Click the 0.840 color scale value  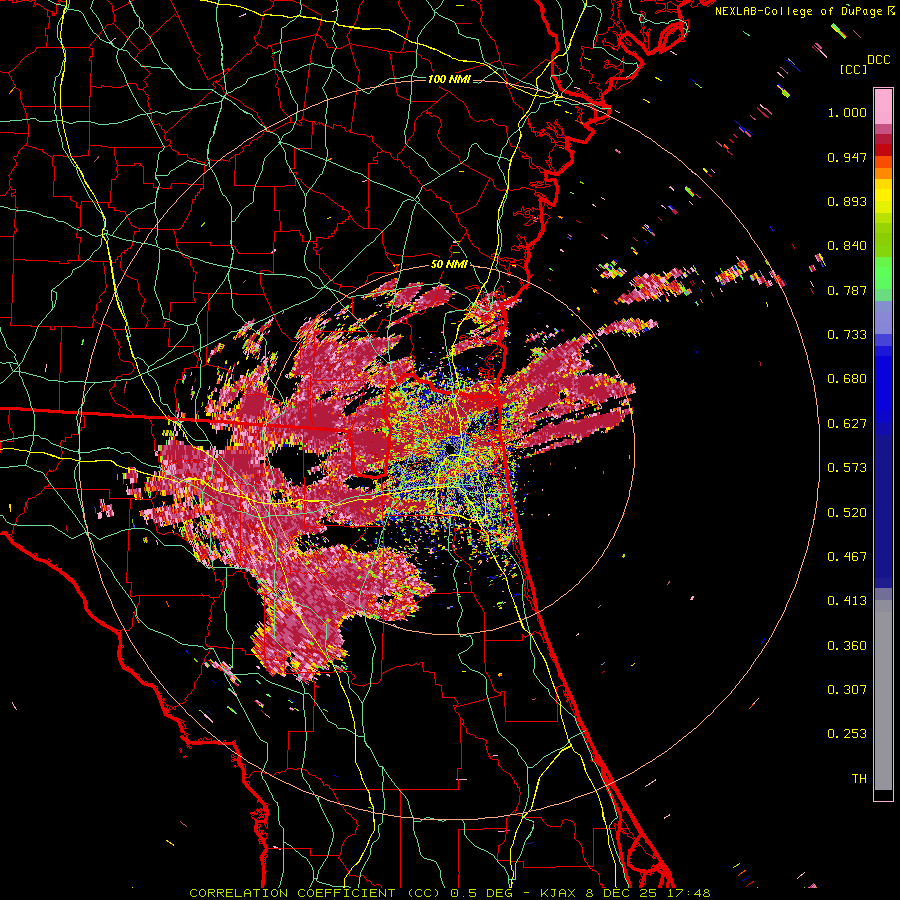pos(847,246)
